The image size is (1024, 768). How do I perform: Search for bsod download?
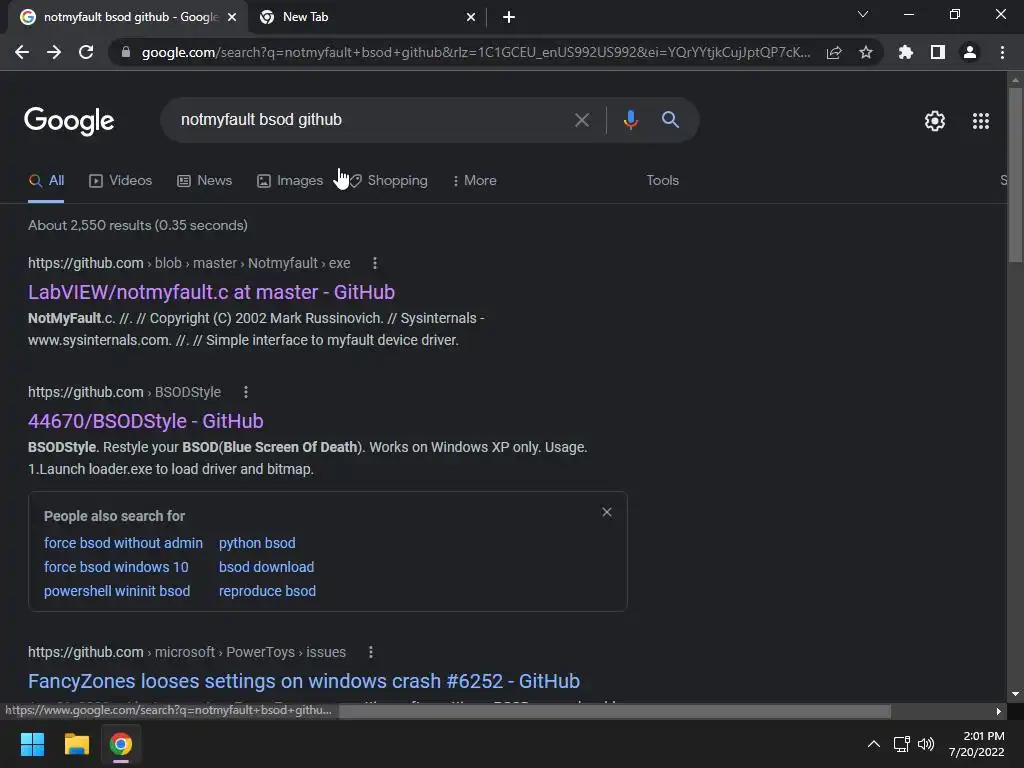(266, 567)
